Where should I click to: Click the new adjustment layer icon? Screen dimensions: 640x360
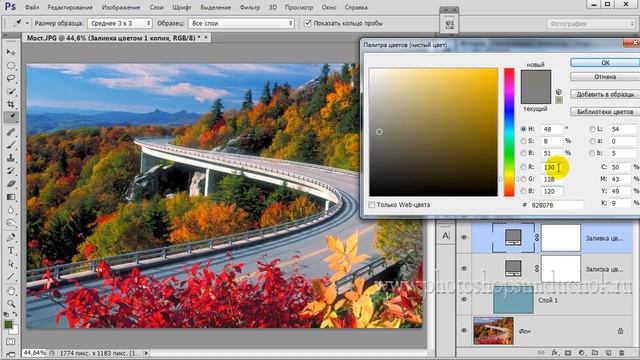coord(581,353)
